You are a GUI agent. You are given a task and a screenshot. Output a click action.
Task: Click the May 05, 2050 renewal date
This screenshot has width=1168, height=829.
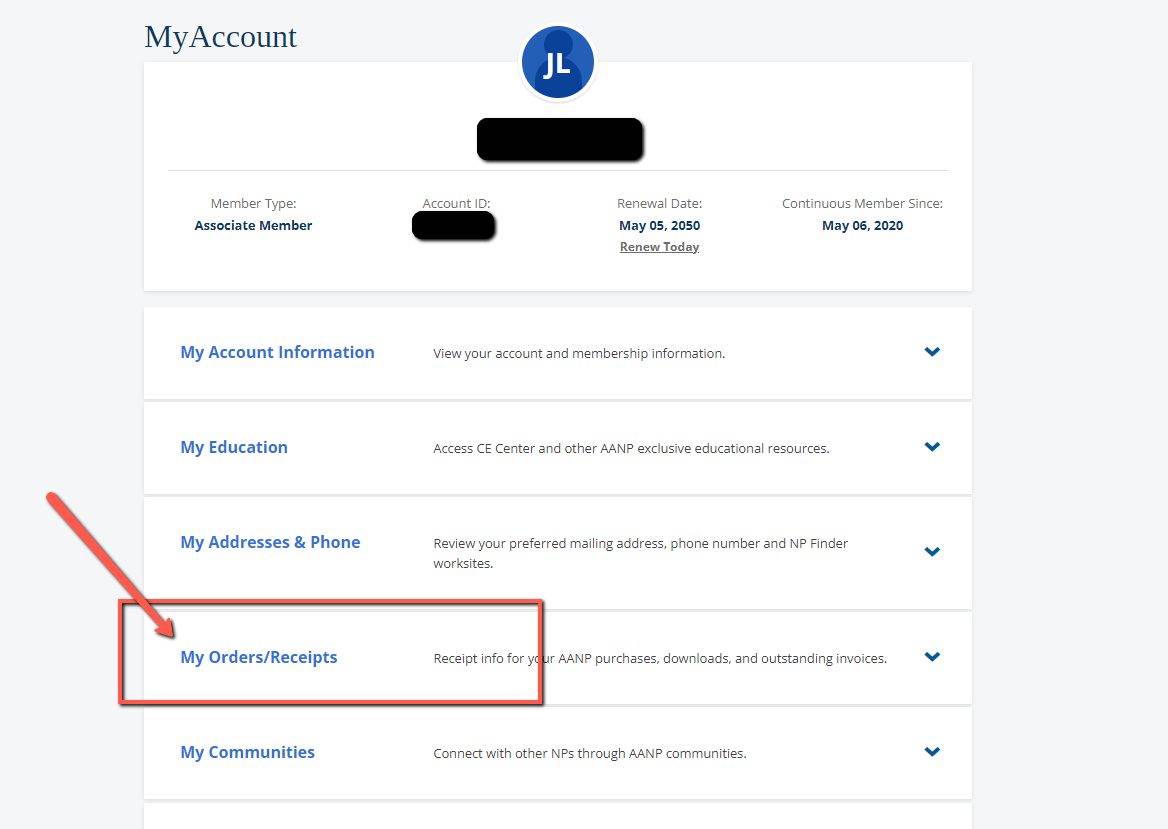click(x=659, y=226)
